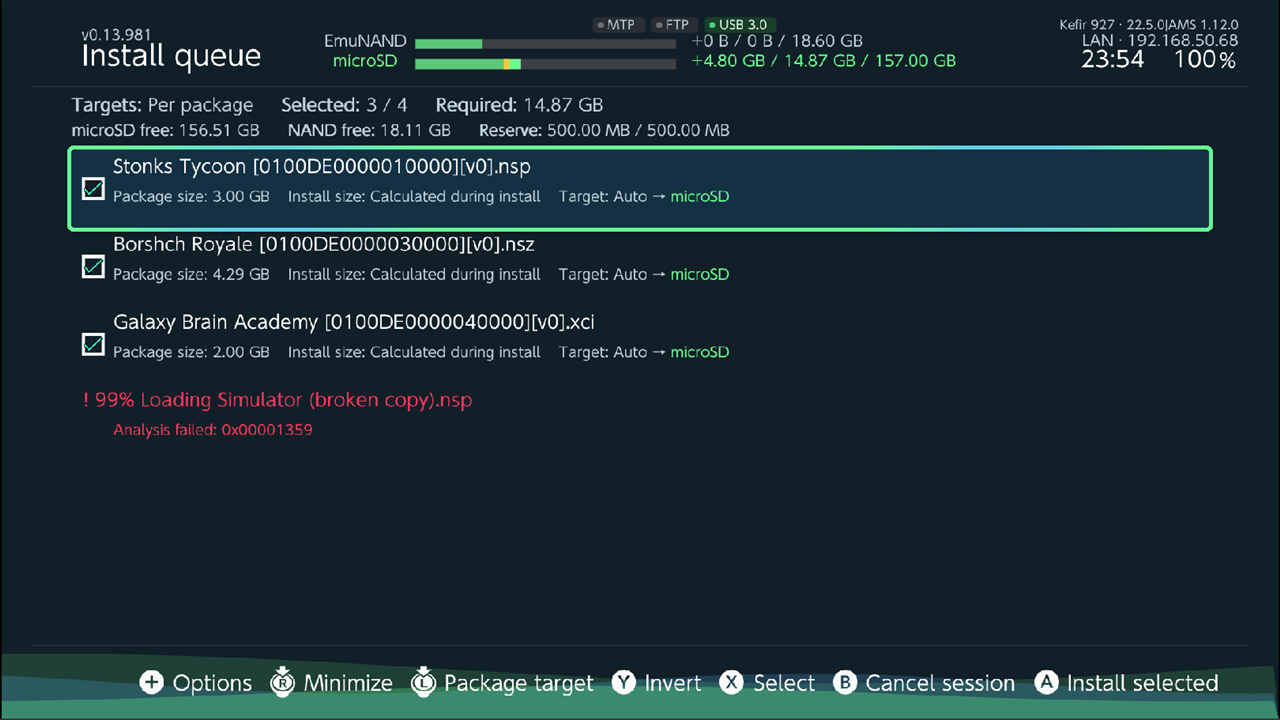
Task: Click the Install queue title
Action: [x=171, y=56]
